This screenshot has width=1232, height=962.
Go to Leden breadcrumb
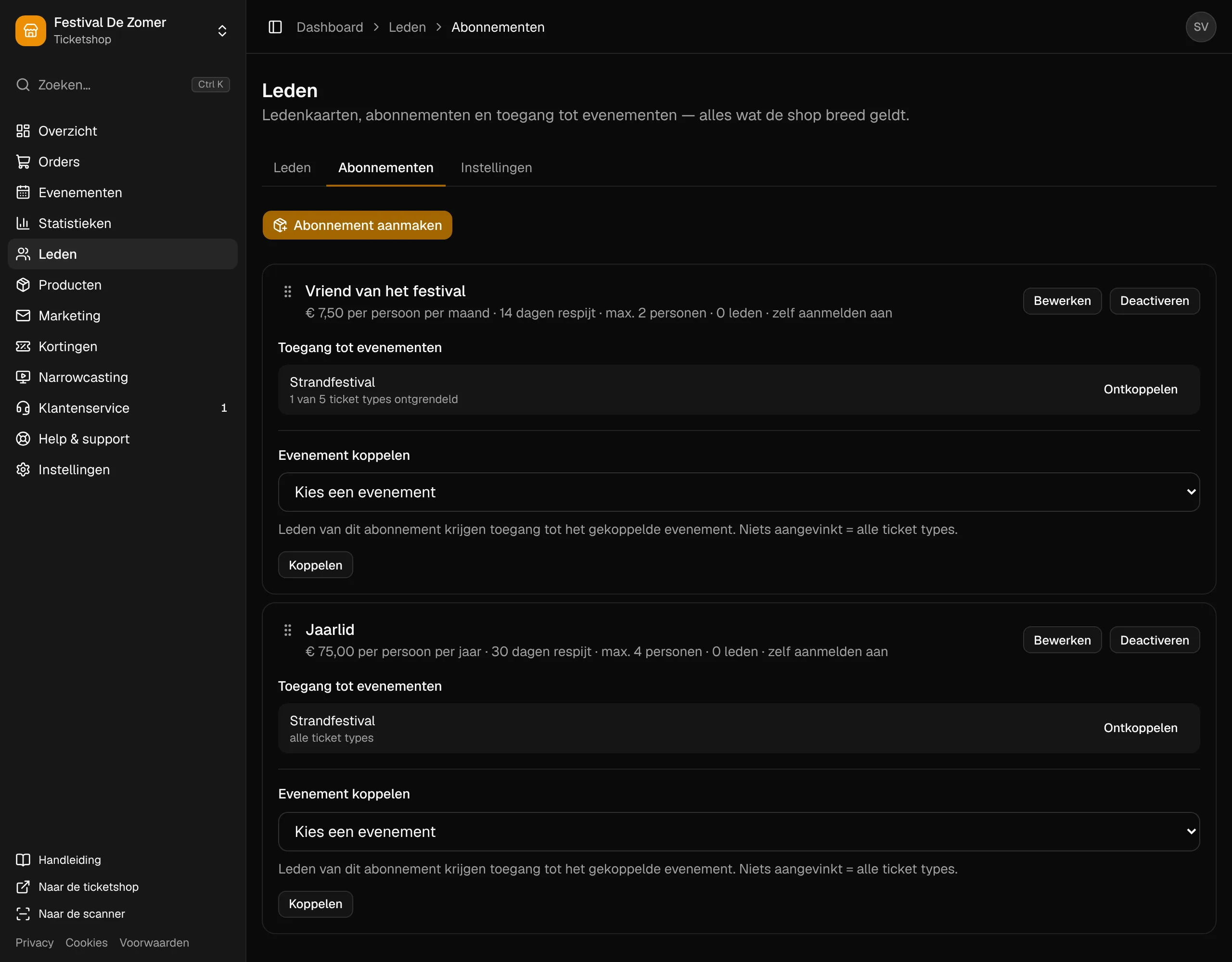pyautogui.click(x=407, y=27)
